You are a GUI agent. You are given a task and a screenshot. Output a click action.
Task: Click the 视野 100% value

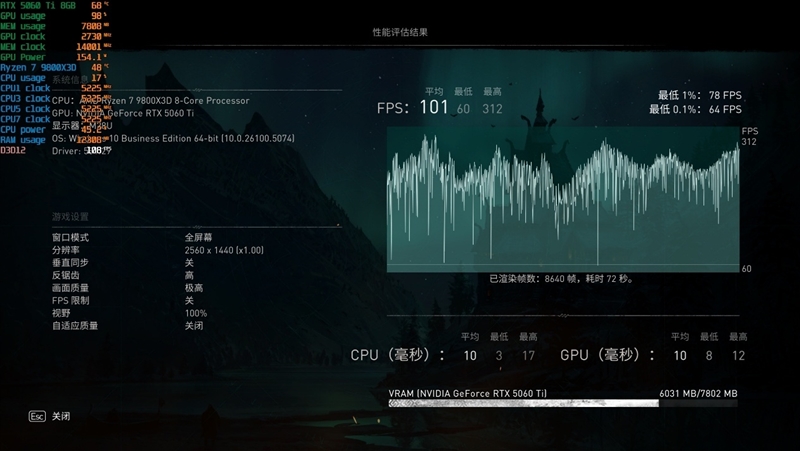click(x=195, y=313)
